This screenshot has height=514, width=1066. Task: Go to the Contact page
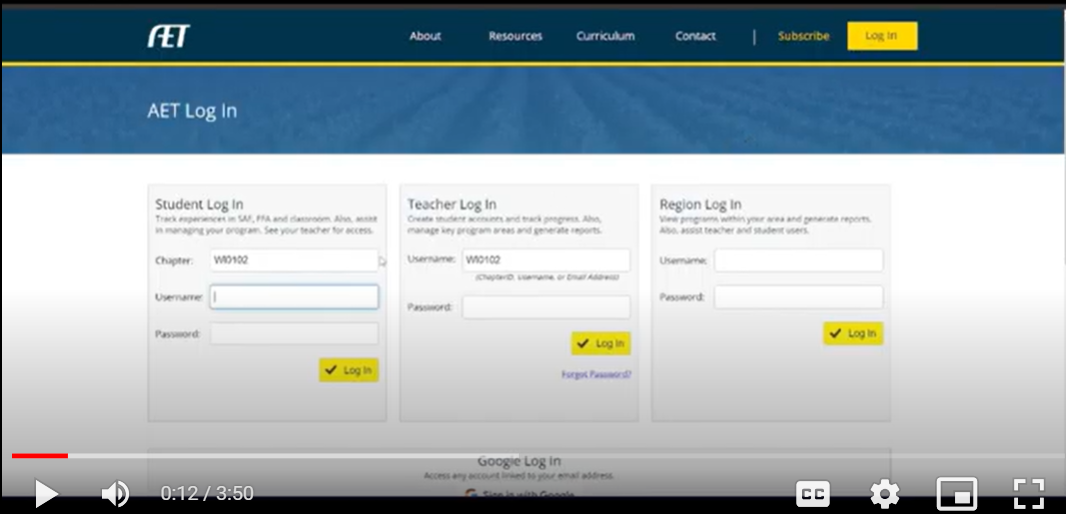pyautogui.click(x=695, y=36)
